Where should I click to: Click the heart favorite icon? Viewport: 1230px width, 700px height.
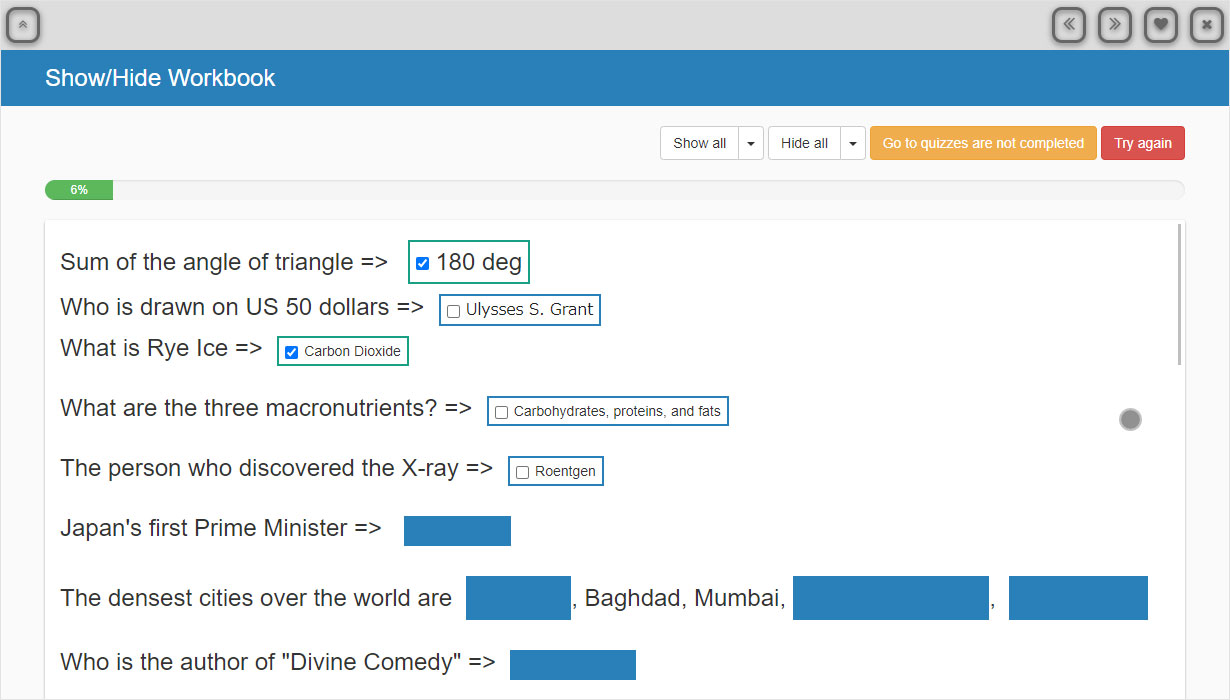coord(1160,25)
